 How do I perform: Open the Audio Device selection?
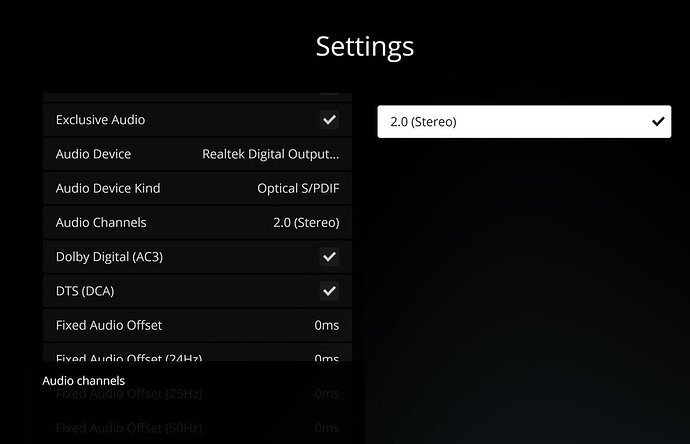point(198,154)
